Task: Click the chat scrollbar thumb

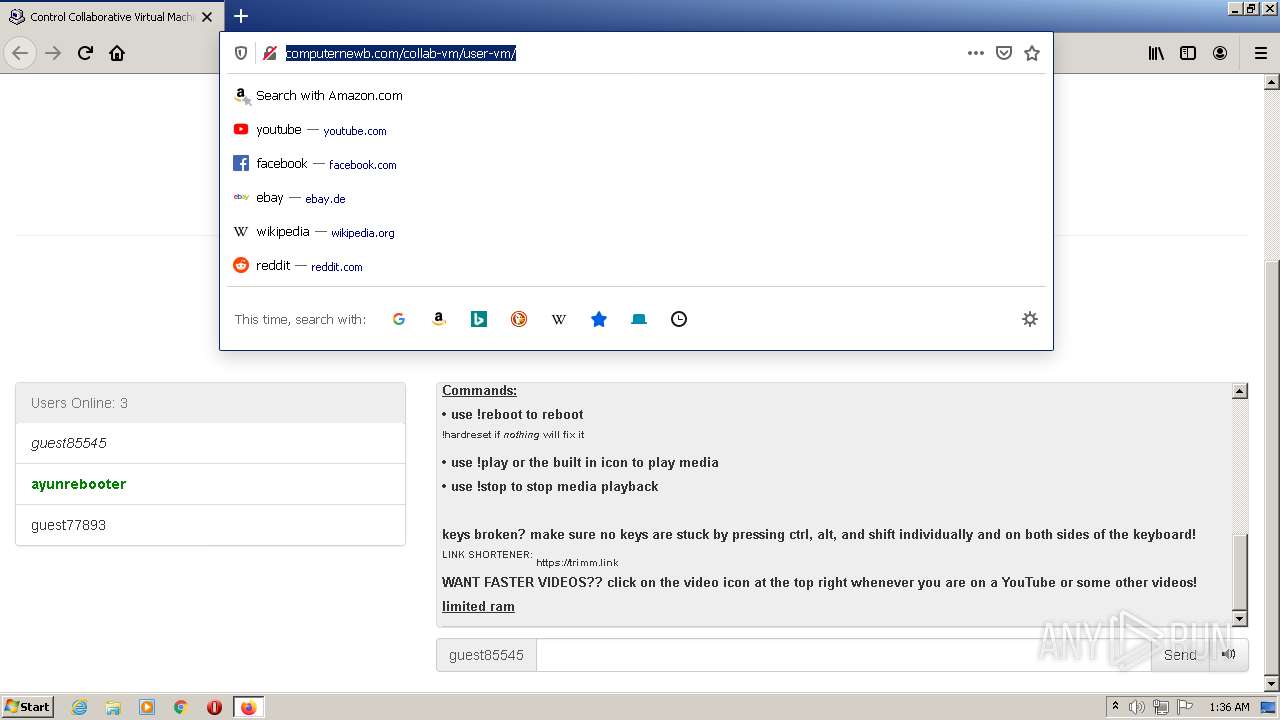Action: (1240, 572)
